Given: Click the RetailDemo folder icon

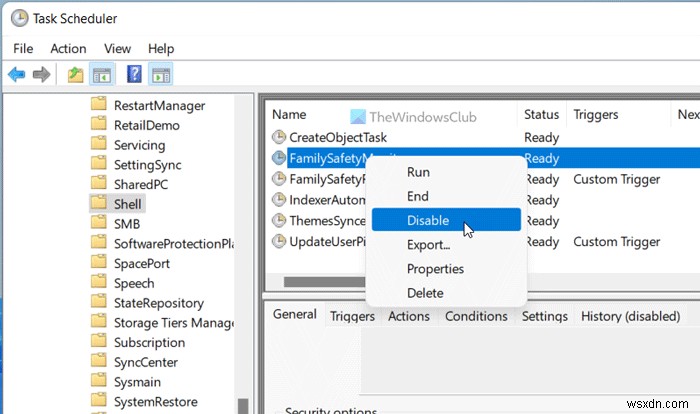Looking at the screenshot, I should pos(99,124).
